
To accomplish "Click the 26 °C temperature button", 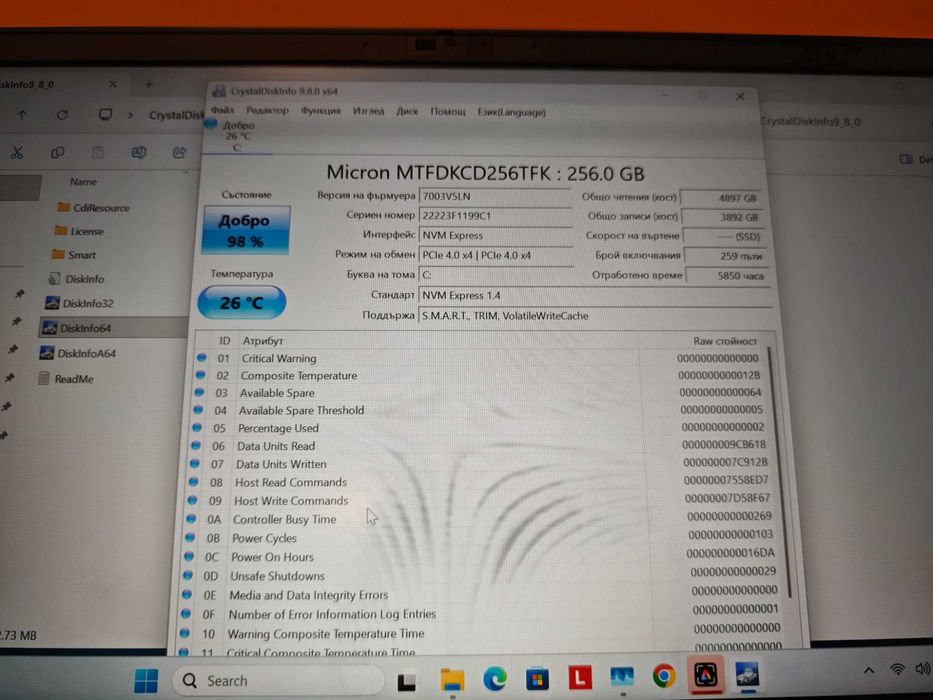I will pos(242,302).
